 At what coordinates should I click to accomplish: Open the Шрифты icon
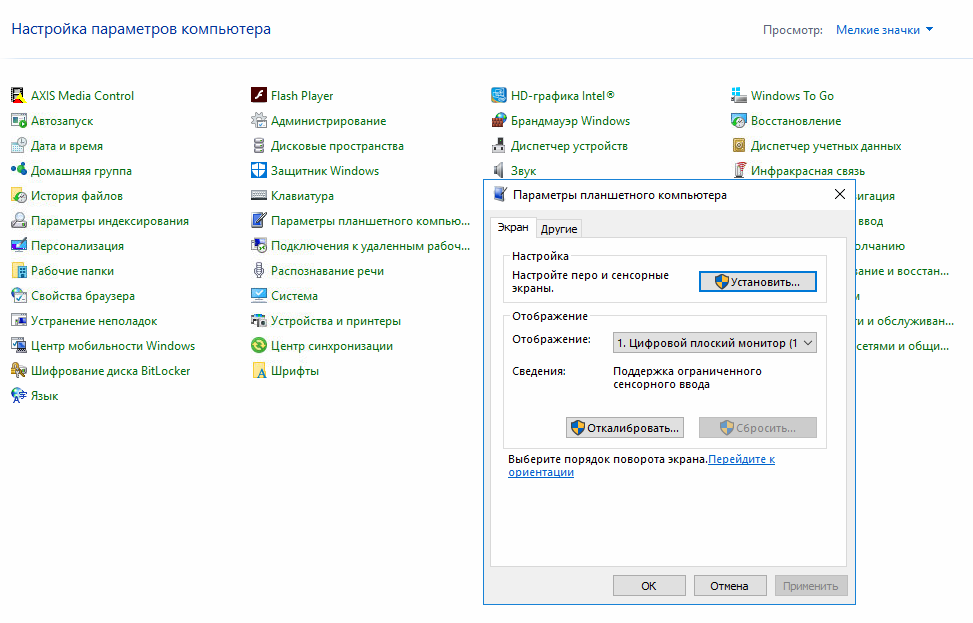tap(258, 370)
